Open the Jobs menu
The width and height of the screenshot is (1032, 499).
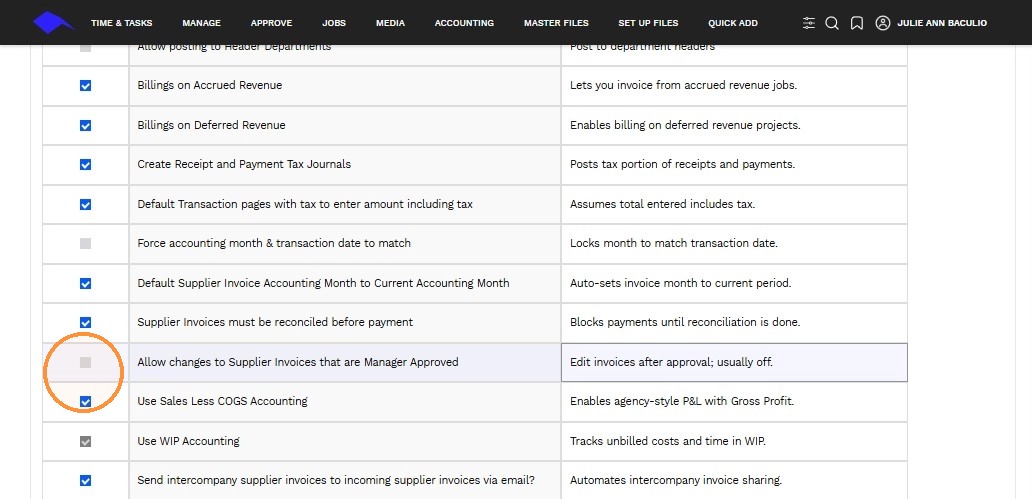334,23
